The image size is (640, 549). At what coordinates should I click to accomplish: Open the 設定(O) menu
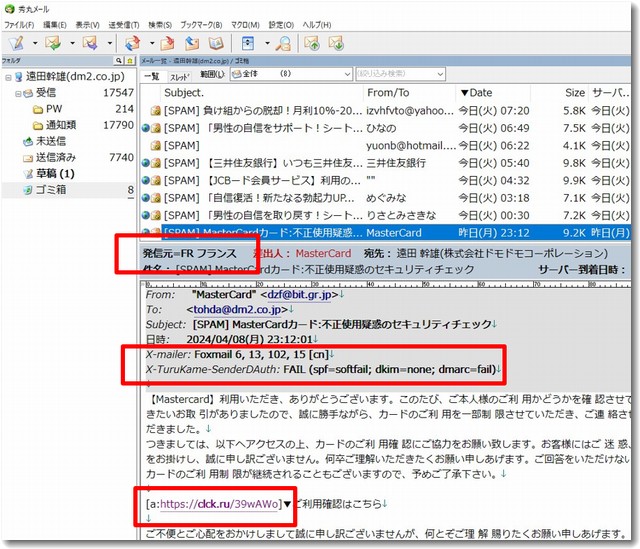coord(281,25)
